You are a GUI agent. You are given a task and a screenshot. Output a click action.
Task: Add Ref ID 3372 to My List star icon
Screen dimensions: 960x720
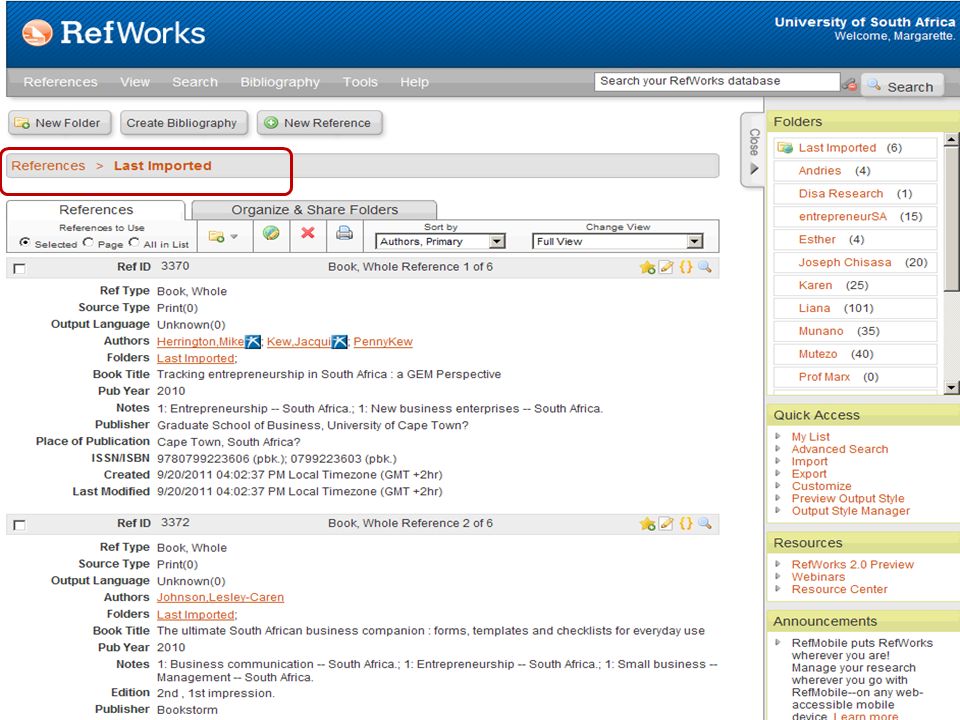click(647, 523)
